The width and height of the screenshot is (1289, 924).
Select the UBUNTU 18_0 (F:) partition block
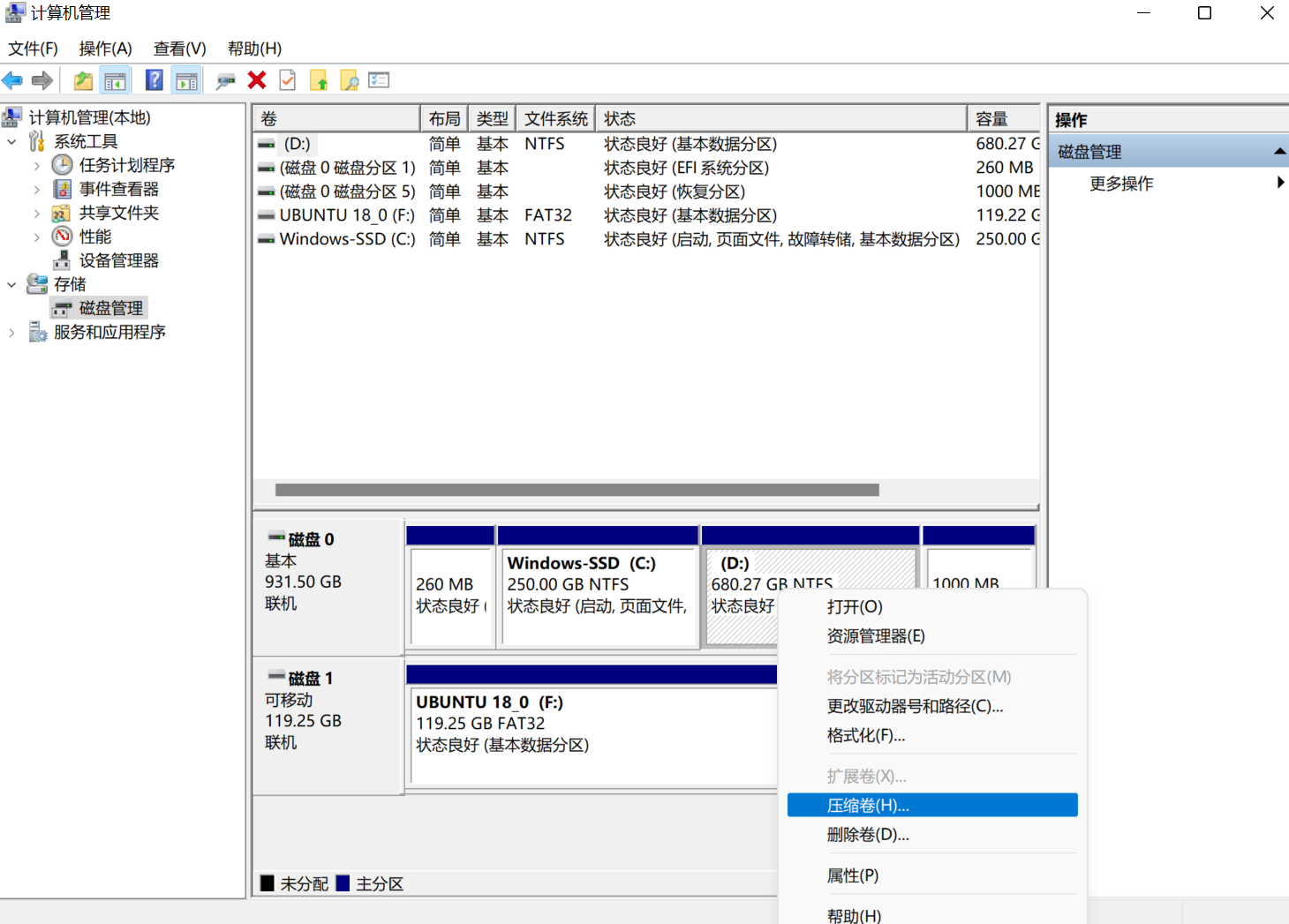(592, 725)
